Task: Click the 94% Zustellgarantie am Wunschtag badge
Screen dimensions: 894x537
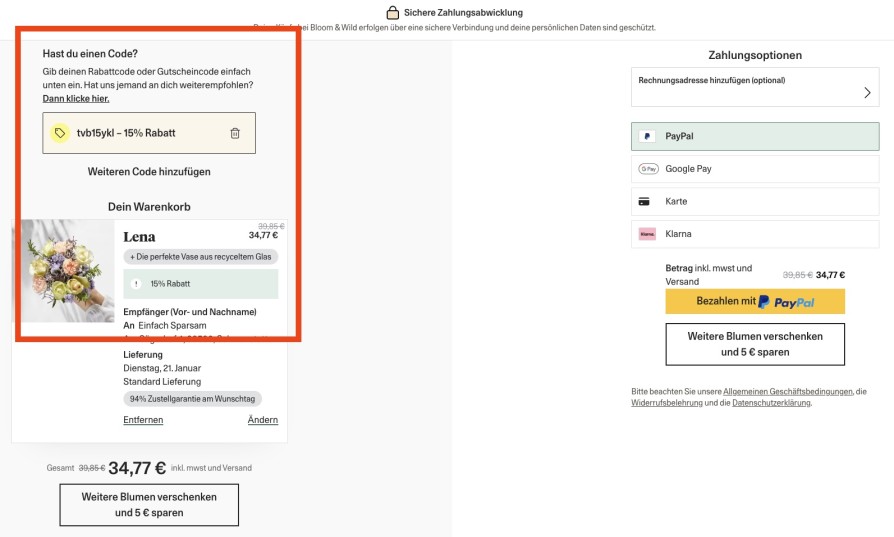Action: coord(193,399)
